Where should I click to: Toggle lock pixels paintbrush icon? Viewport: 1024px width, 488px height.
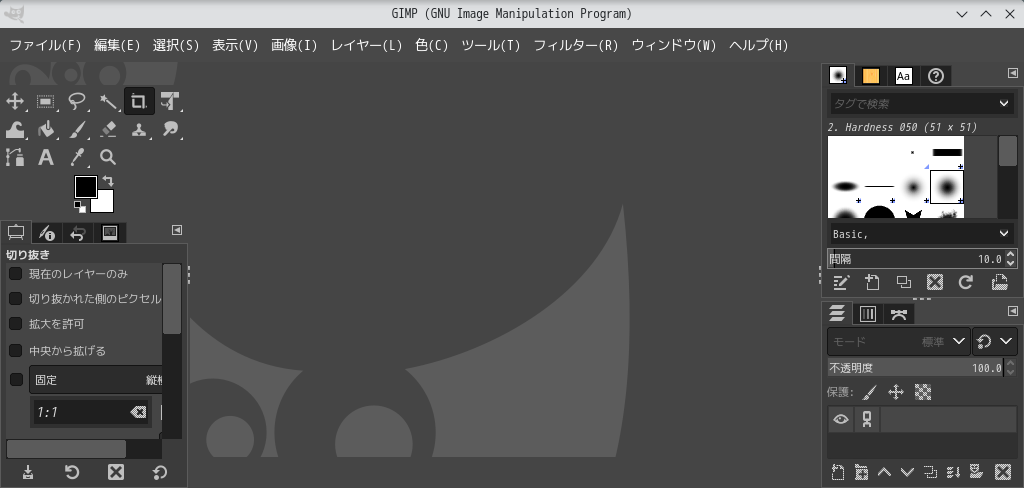[869, 392]
